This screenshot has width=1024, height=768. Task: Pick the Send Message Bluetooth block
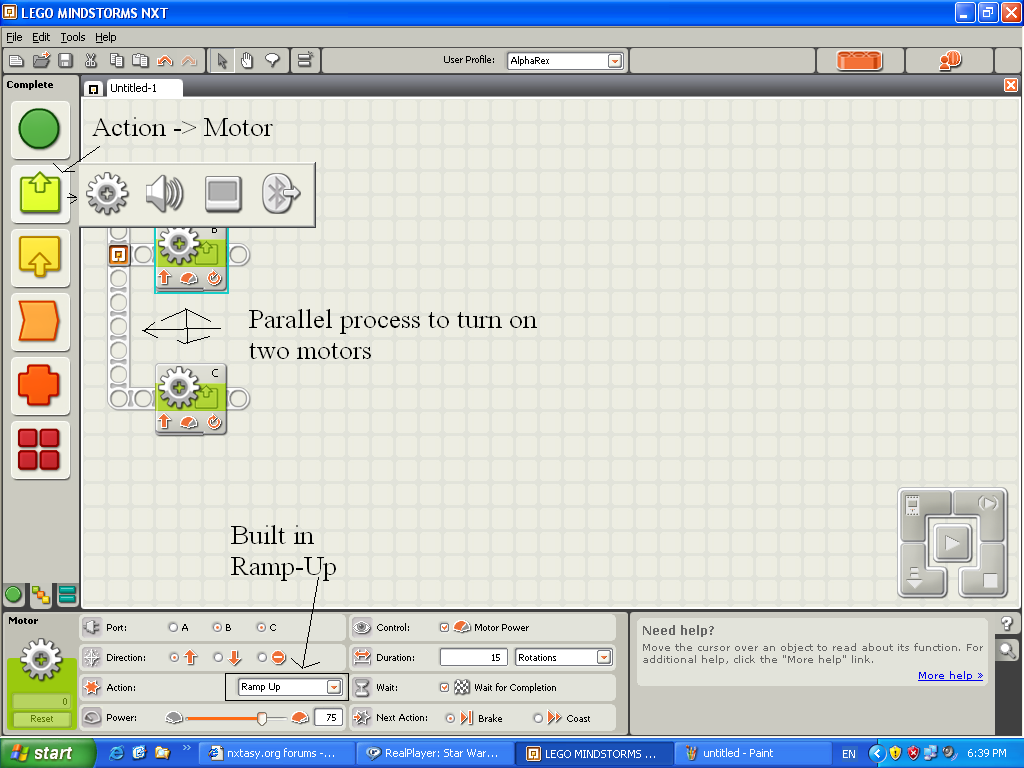click(281, 193)
